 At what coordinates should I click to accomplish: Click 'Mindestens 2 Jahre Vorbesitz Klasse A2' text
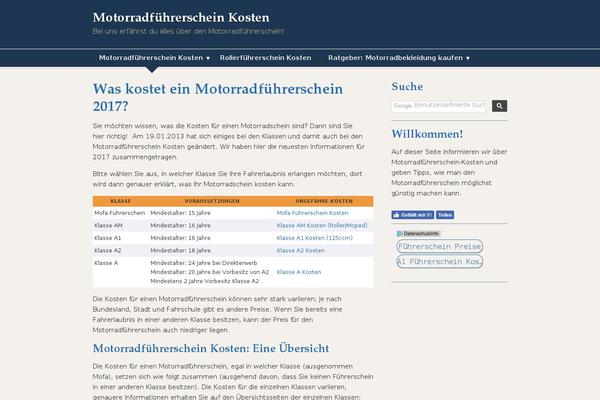tap(204, 281)
